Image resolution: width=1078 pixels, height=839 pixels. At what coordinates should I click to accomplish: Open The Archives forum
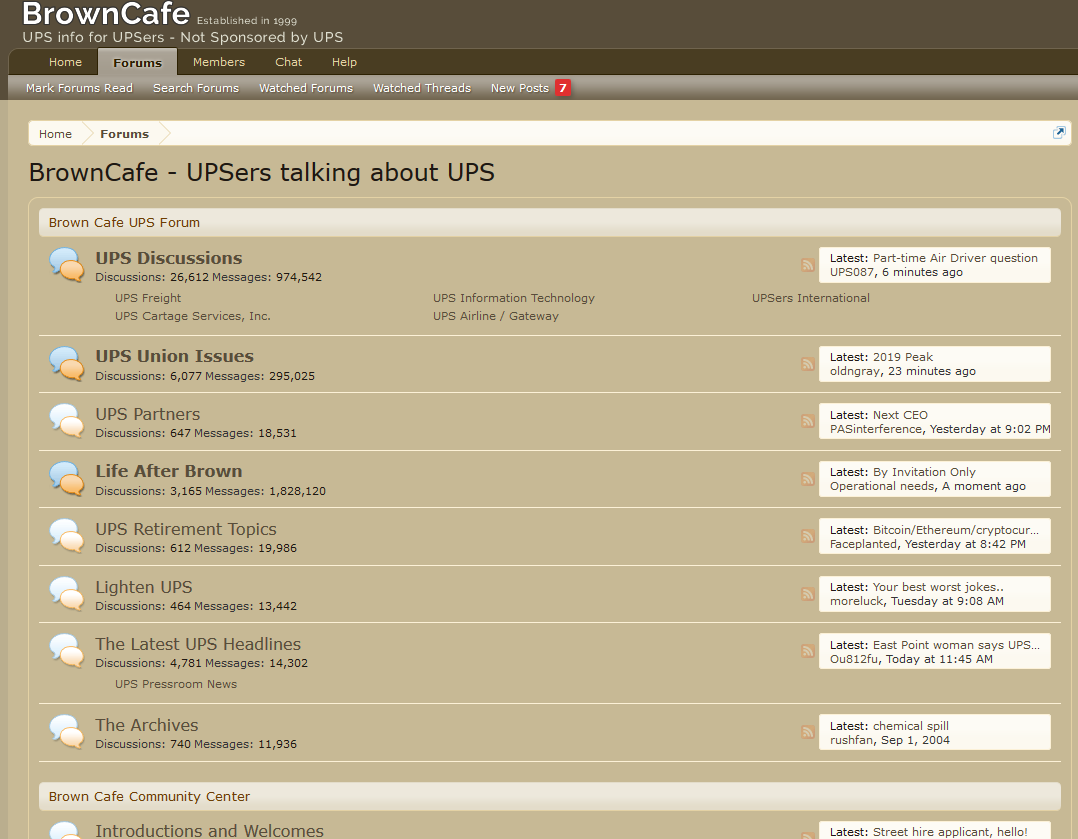pos(146,725)
